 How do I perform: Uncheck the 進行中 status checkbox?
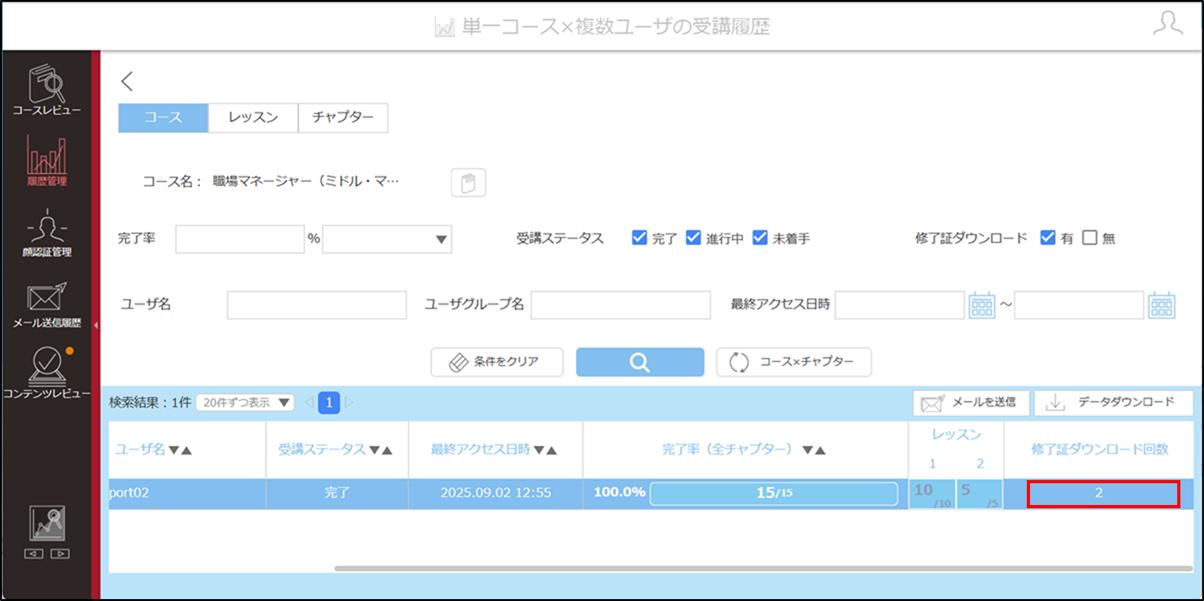[x=693, y=238]
